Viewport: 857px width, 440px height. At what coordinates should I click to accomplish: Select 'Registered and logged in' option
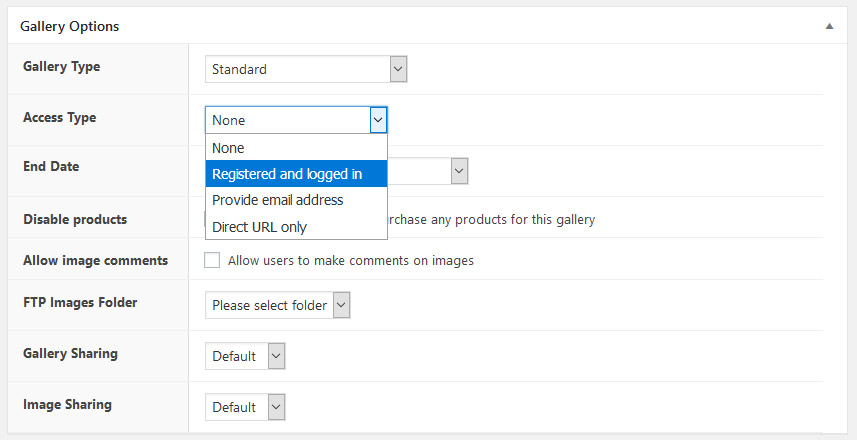pyautogui.click(x=296, y=174)
